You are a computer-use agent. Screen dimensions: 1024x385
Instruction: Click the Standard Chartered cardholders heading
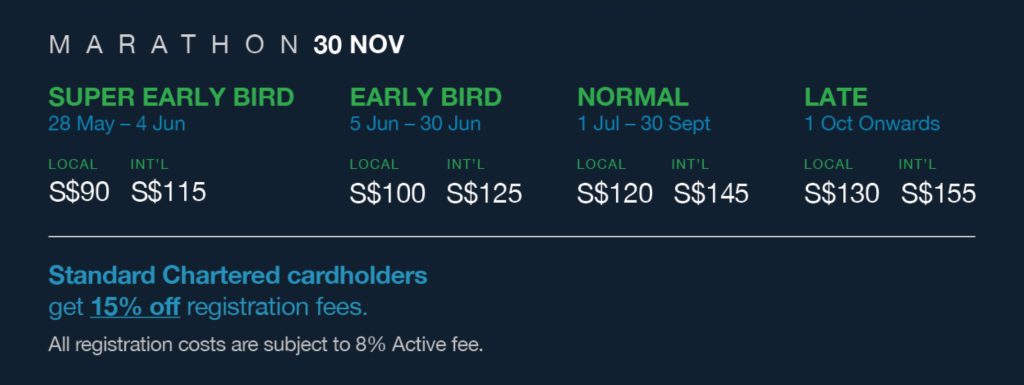pyautogui.click(x=238, y=275)
